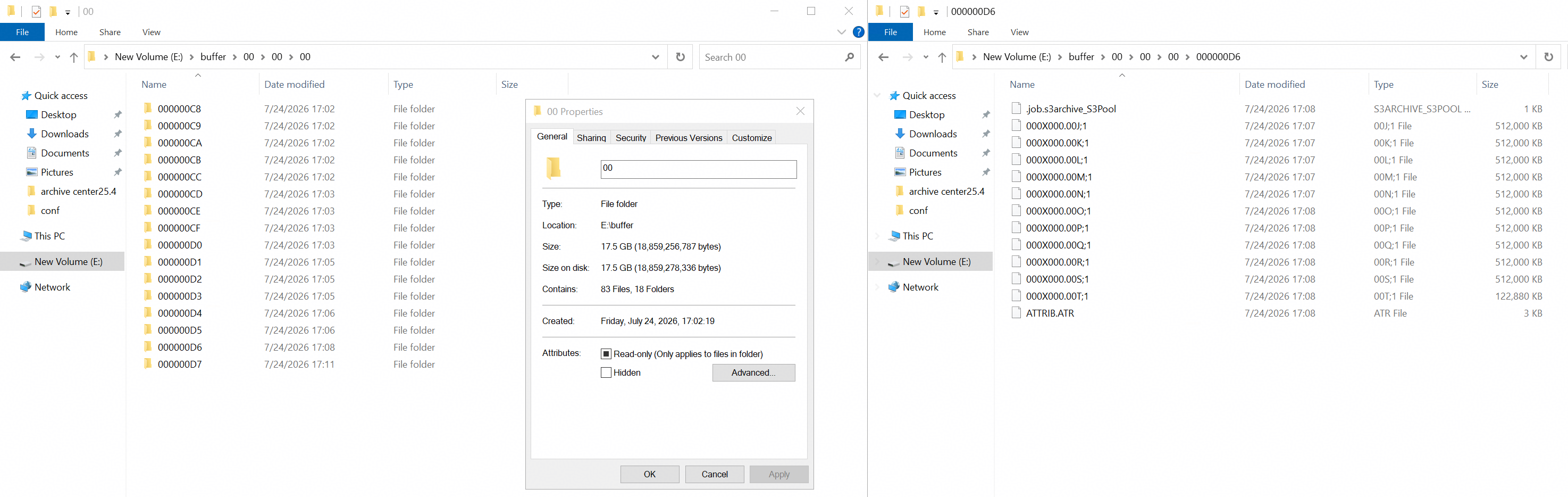
Task: Sort by Date modified in left window
Action: (294, 85)
